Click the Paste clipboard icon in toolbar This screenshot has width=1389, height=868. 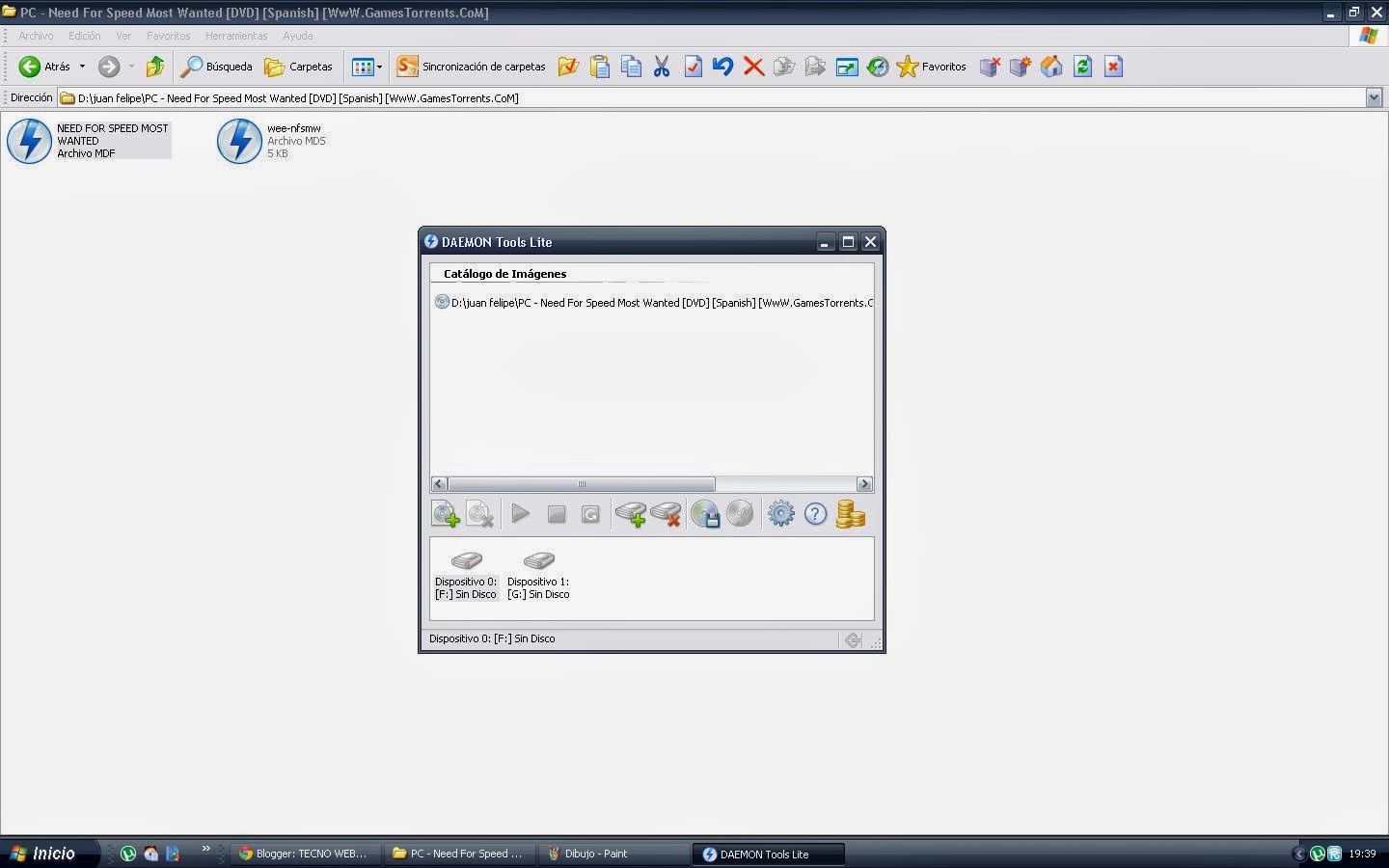600,67
